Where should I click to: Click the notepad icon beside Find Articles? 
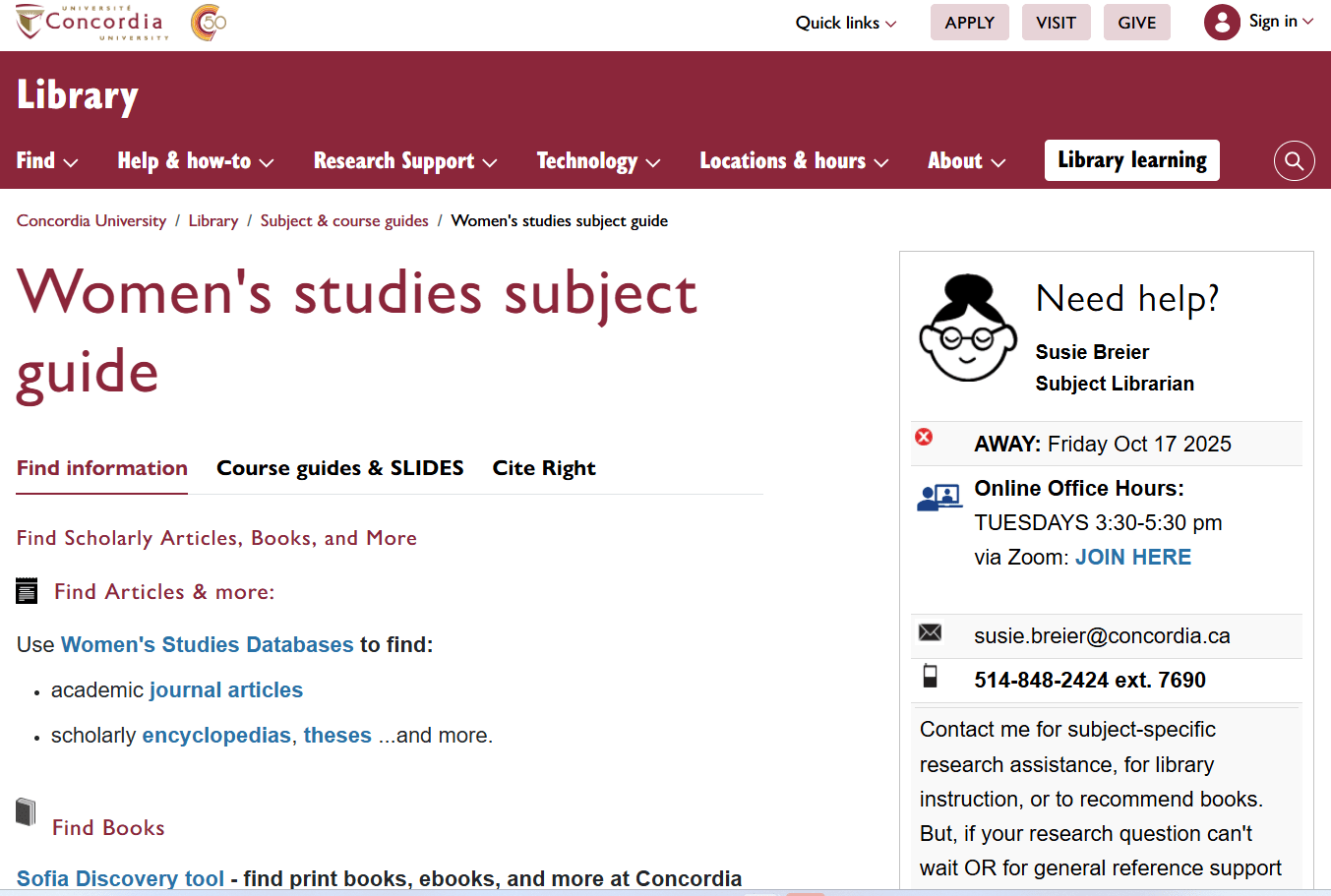[x=27, y=590]
